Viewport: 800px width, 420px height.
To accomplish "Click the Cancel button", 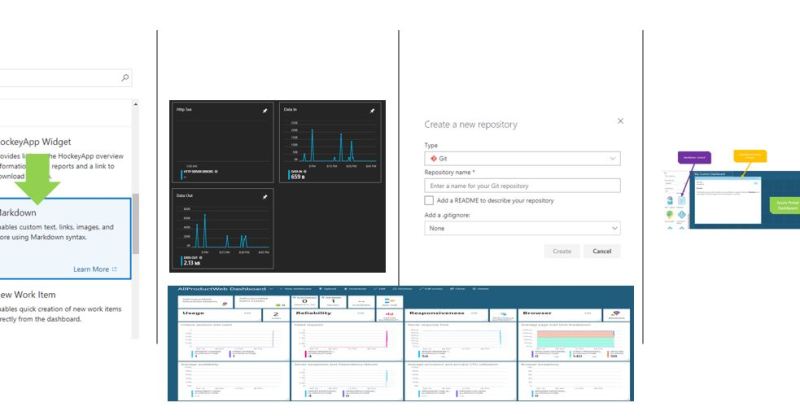I will coord(601,251).
